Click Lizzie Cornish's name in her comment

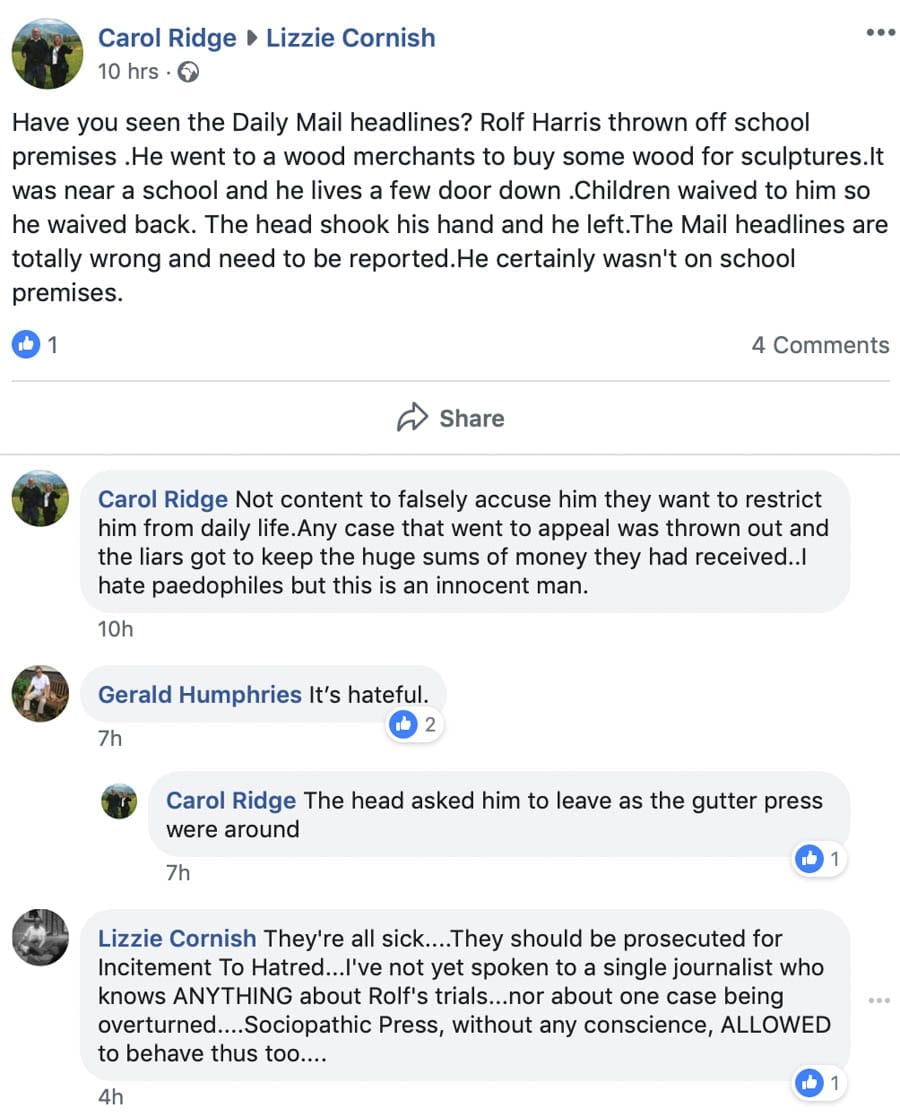pyautogui.click(x=177, y=939)
